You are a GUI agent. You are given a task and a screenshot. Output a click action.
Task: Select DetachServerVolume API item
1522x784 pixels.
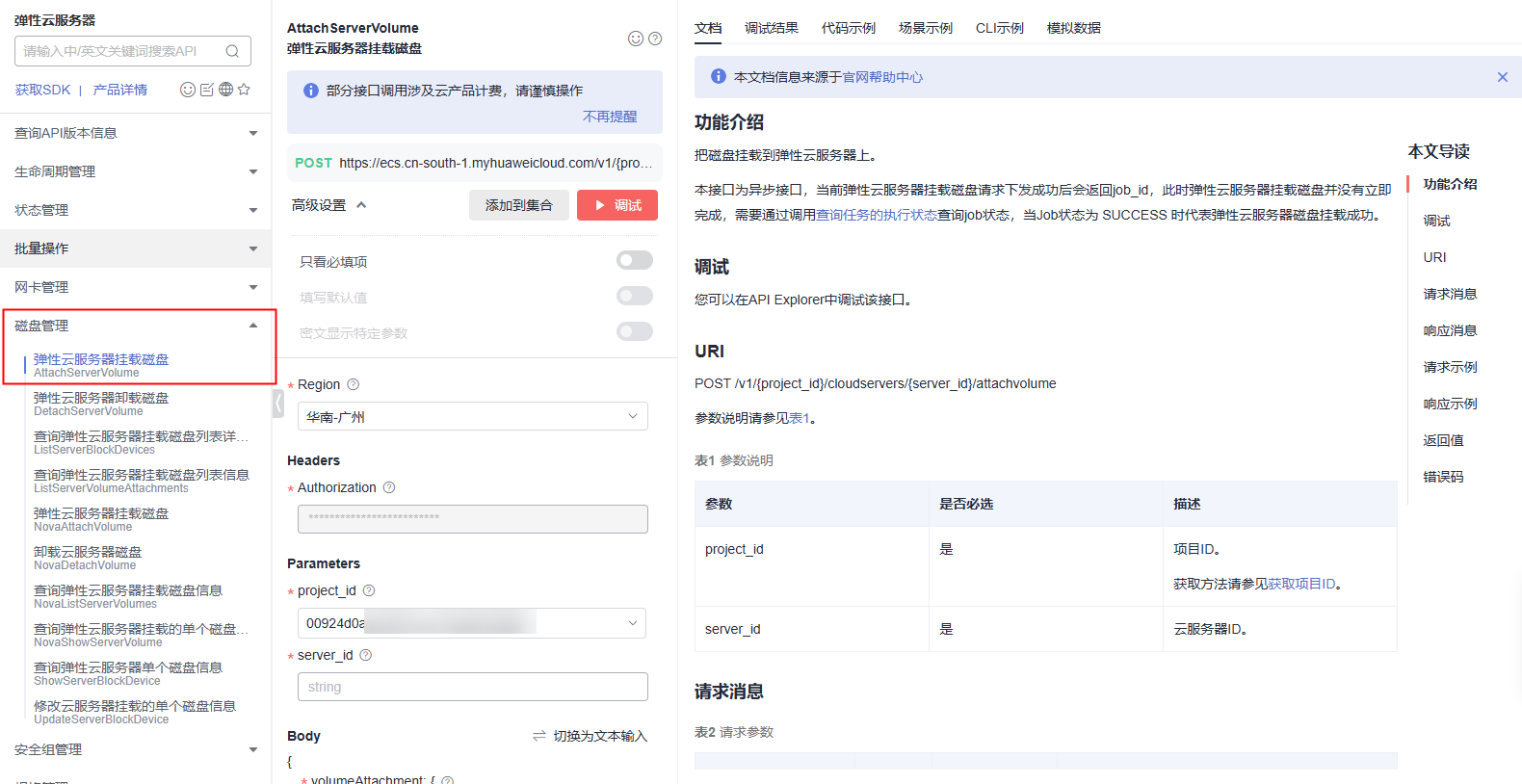pos(101,404)
